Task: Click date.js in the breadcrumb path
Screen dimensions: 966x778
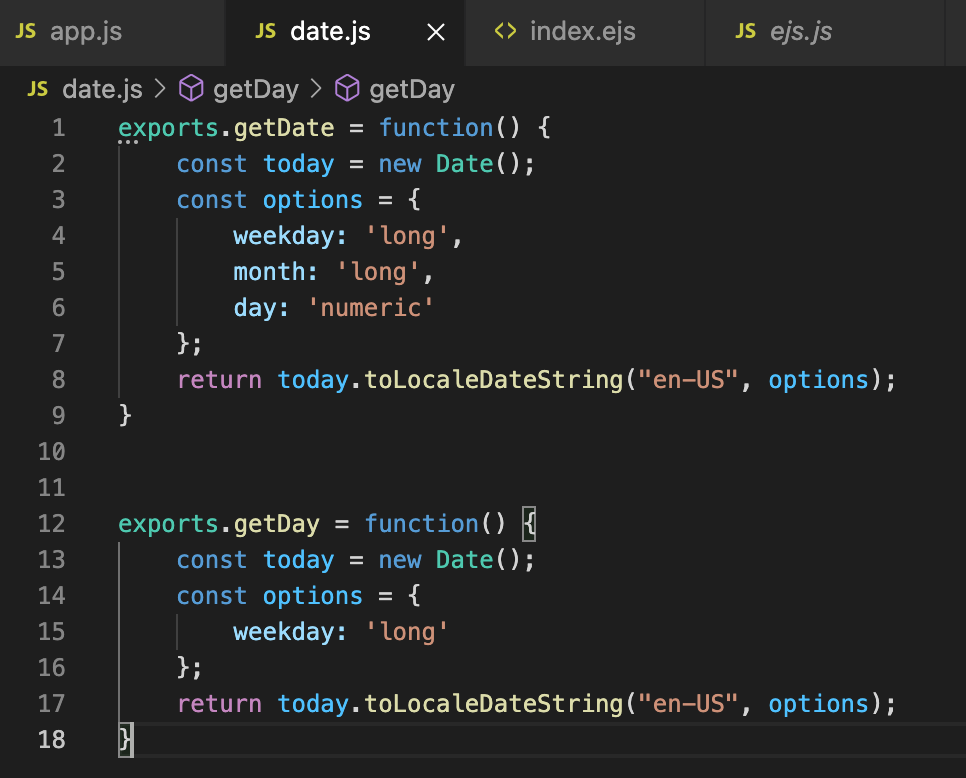Action: click(x=102, y=89)
